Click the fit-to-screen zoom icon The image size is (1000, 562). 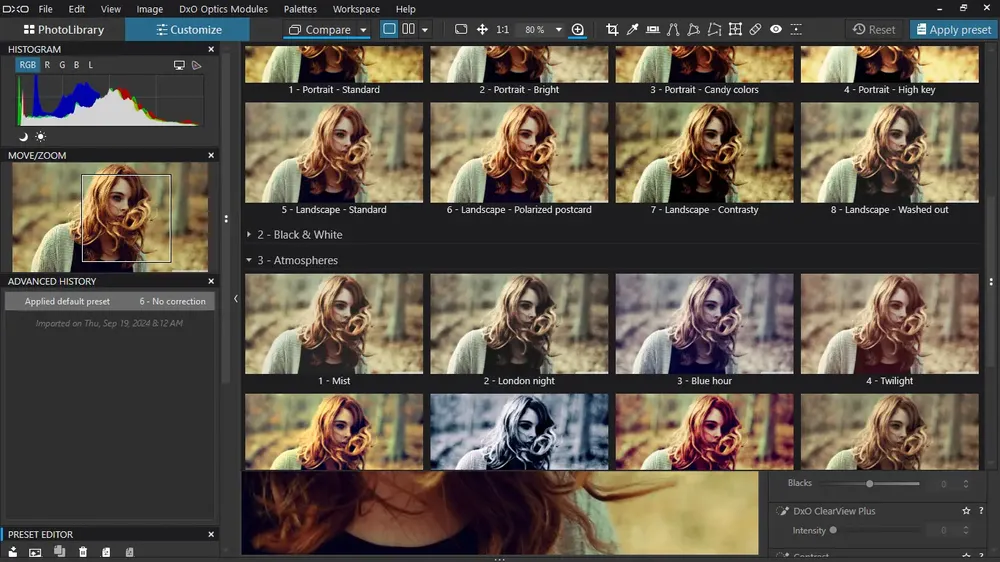(x=460, y=29)
